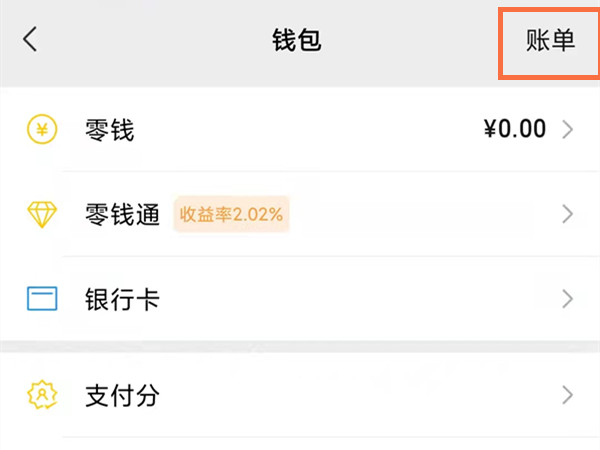Tap the 支付分 badge icon

point(42,395)
